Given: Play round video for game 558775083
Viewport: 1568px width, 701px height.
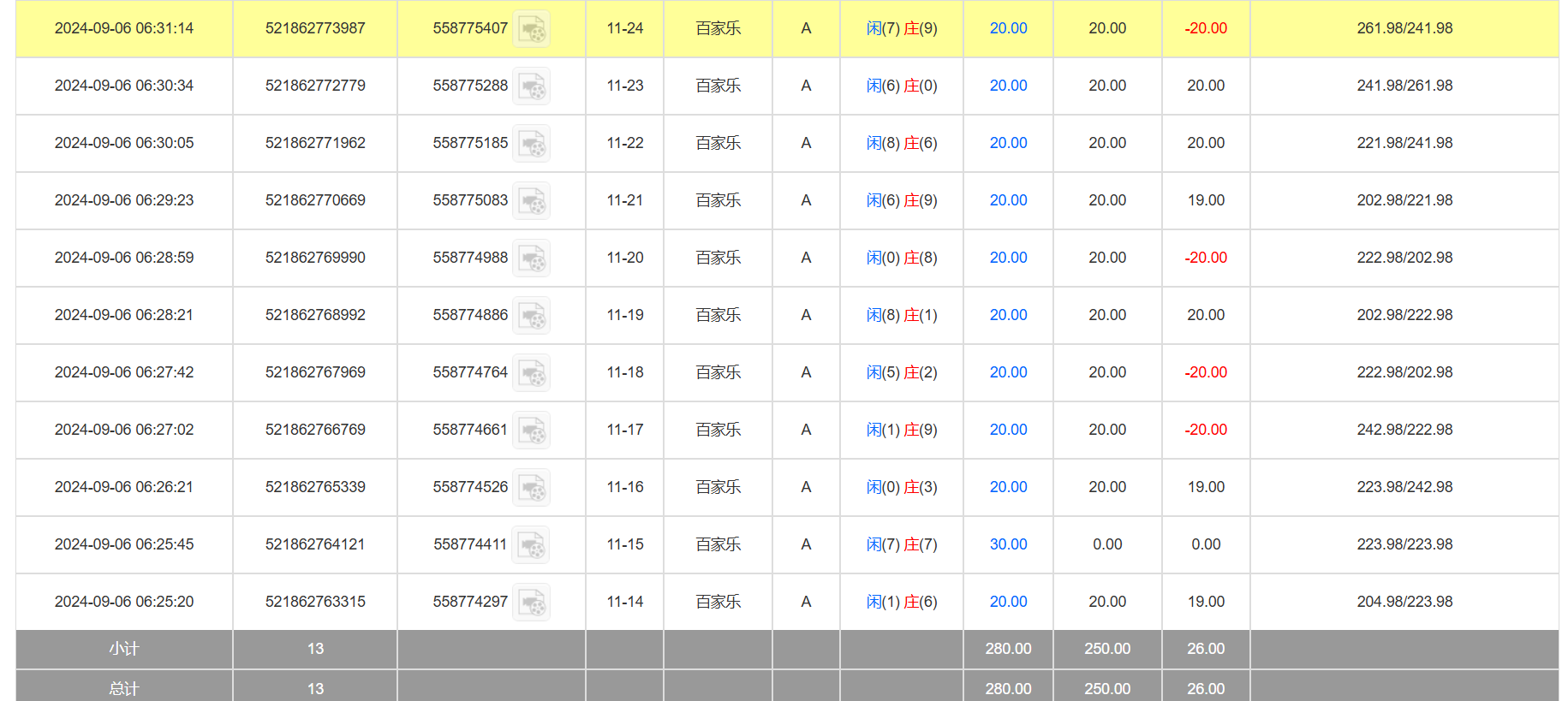Looking at the screenshot, I should click(x=532, y=201).
